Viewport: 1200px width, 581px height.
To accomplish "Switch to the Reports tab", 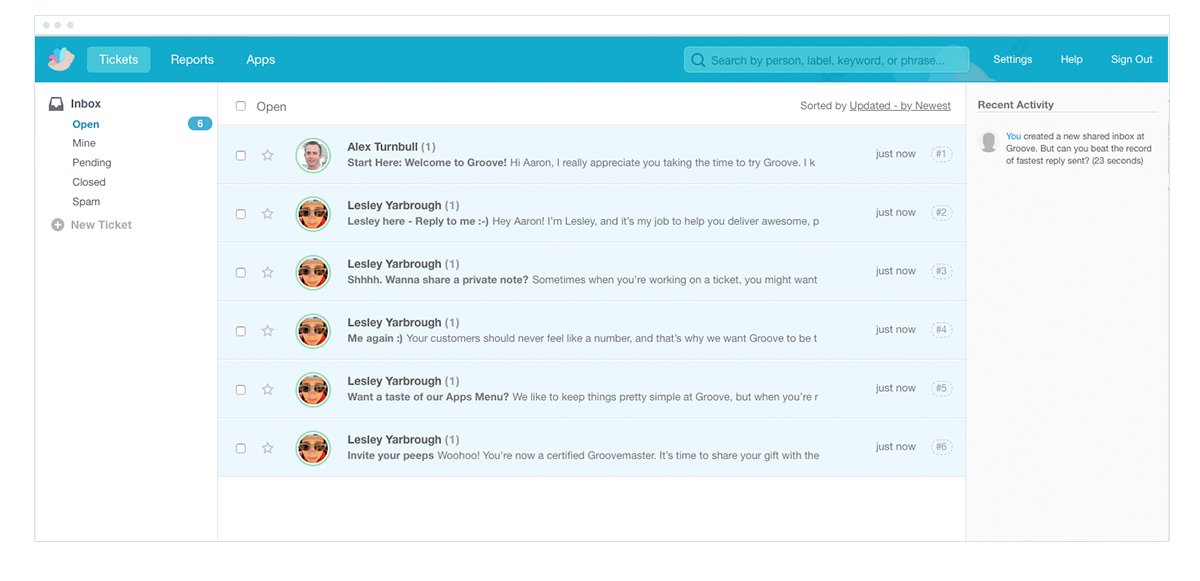I will coord(192,59).
